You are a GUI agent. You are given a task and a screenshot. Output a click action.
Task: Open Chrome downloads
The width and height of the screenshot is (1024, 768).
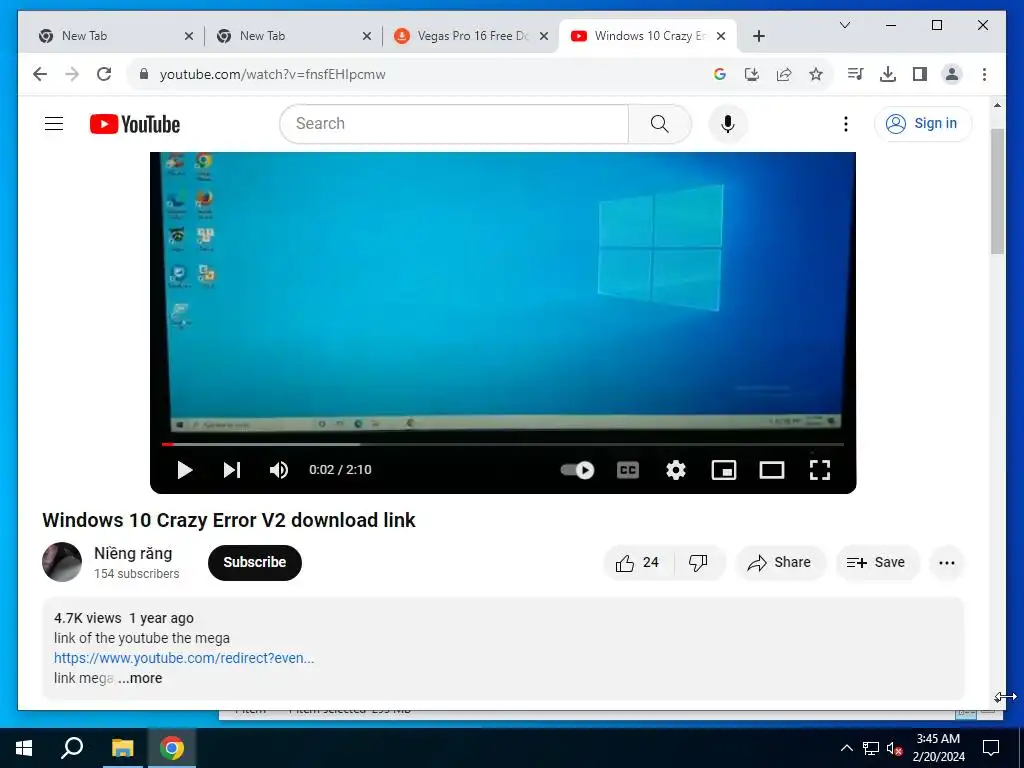tap(888, 74)
